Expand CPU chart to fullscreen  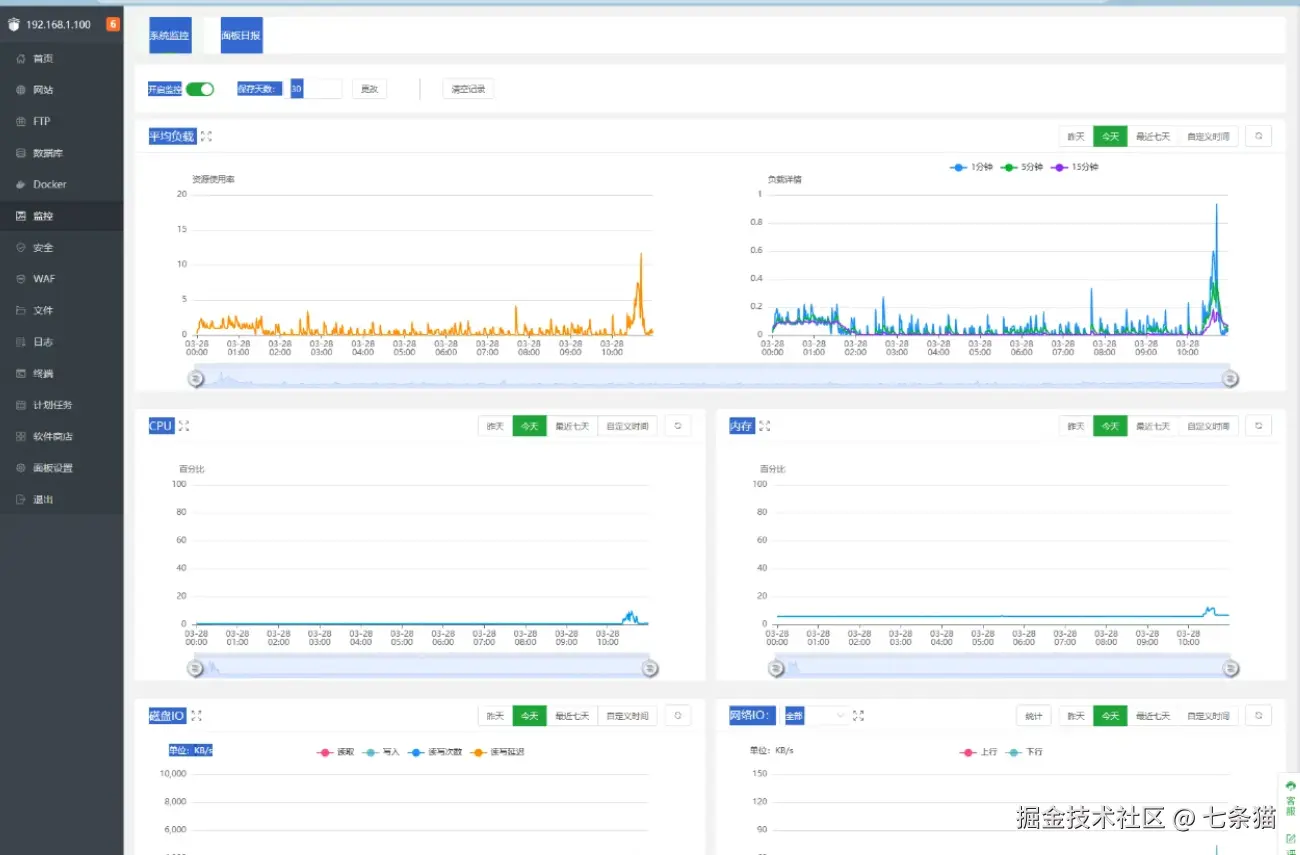pyautogui.click(x=184, y=426)
